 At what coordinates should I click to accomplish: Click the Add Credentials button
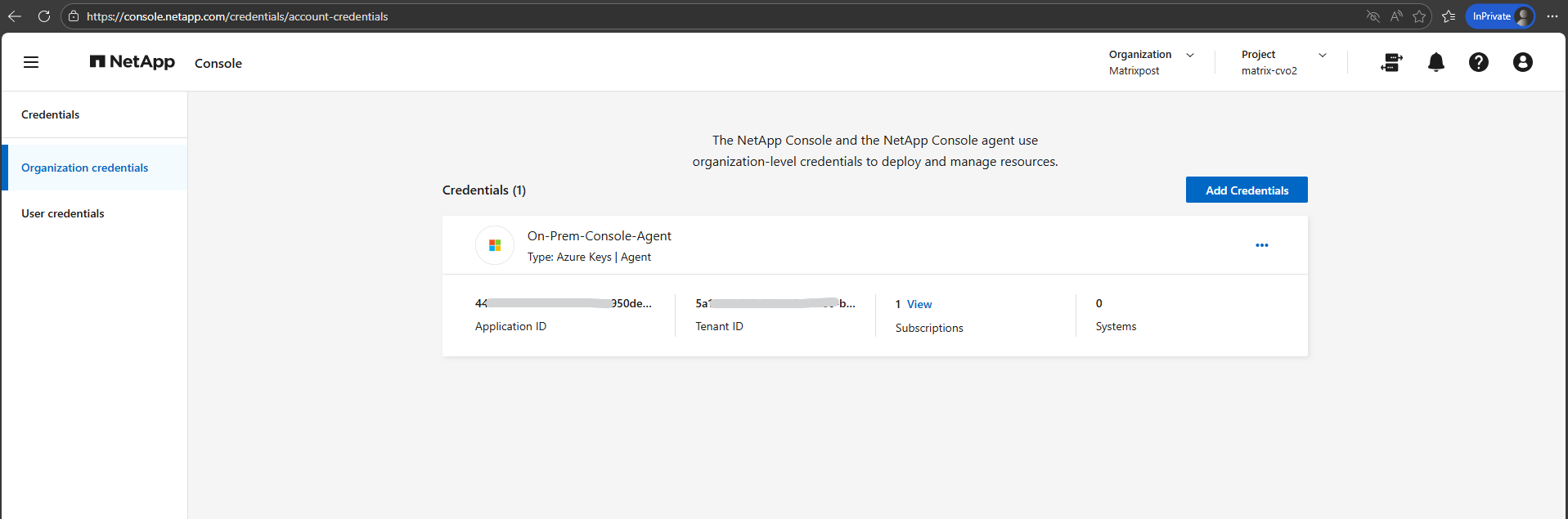click(x=1247, y=190)
